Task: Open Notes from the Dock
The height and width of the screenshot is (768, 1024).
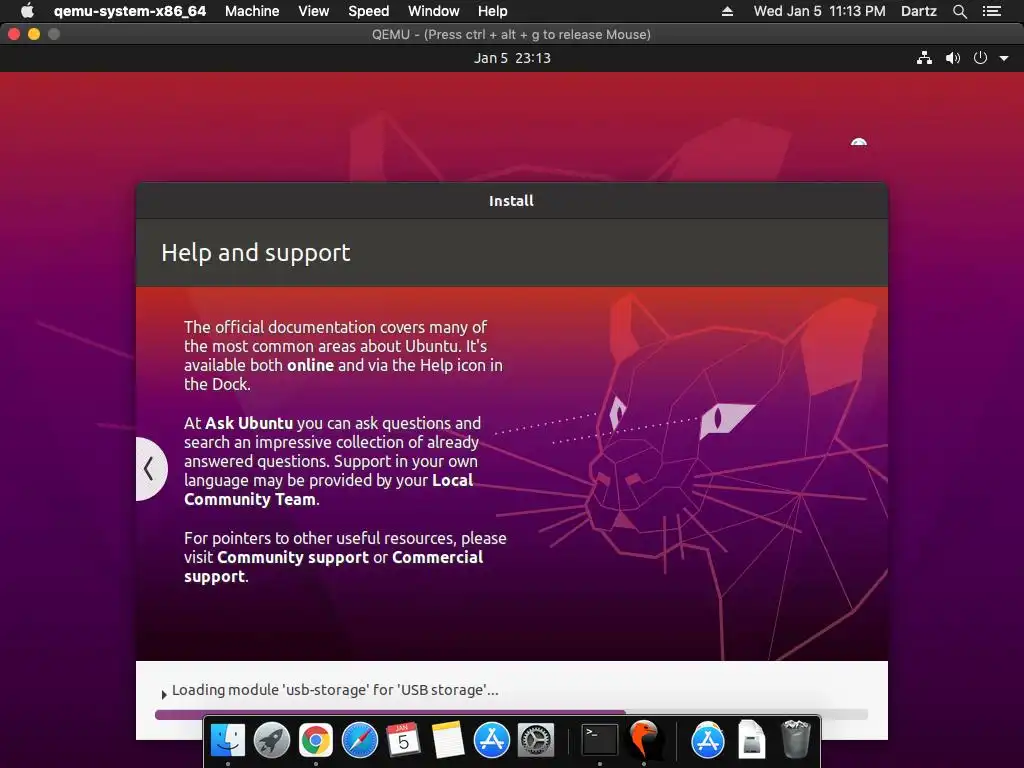Action: [448, 741]
